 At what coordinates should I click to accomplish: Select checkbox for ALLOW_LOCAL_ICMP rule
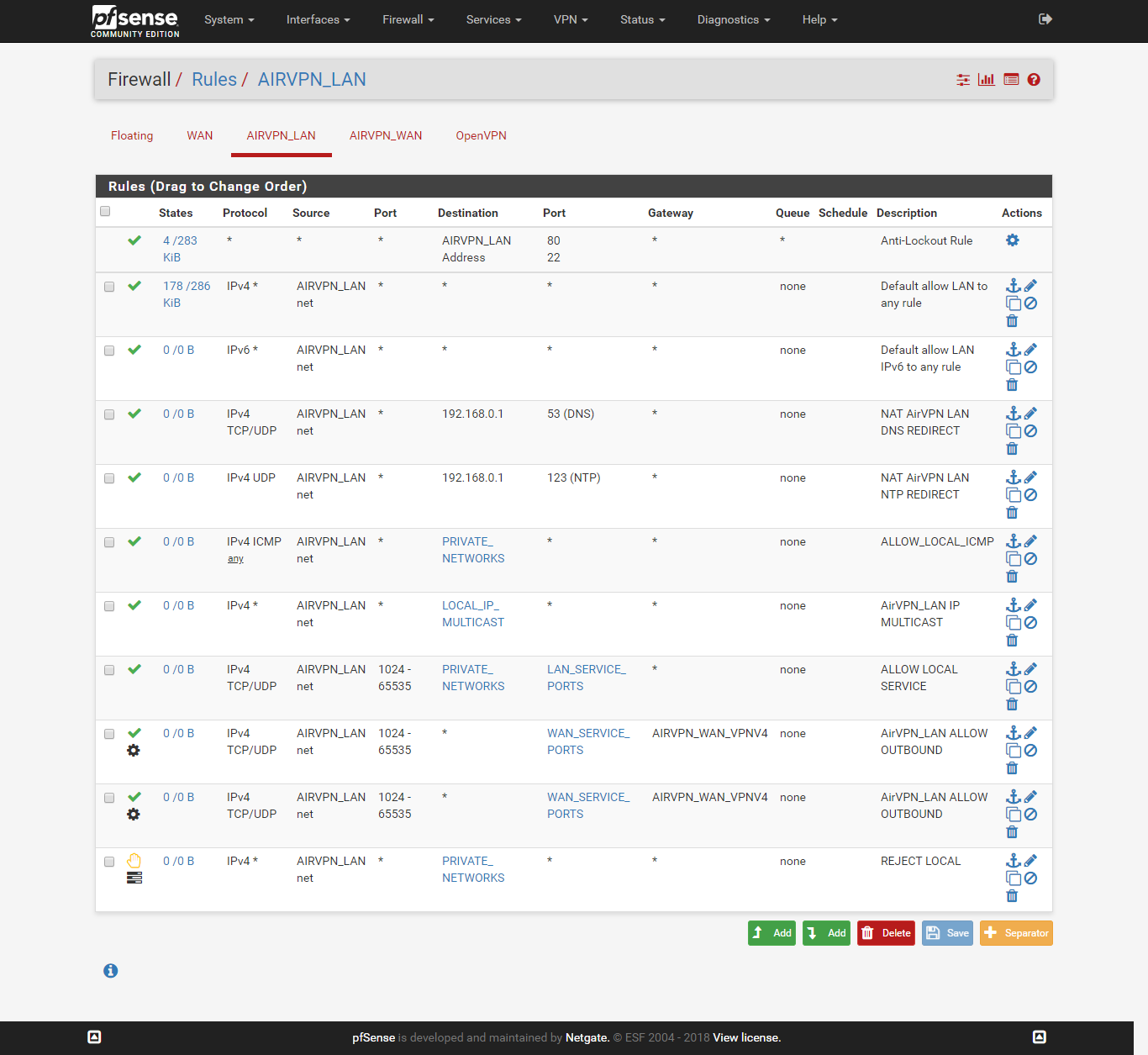(109, 542)
